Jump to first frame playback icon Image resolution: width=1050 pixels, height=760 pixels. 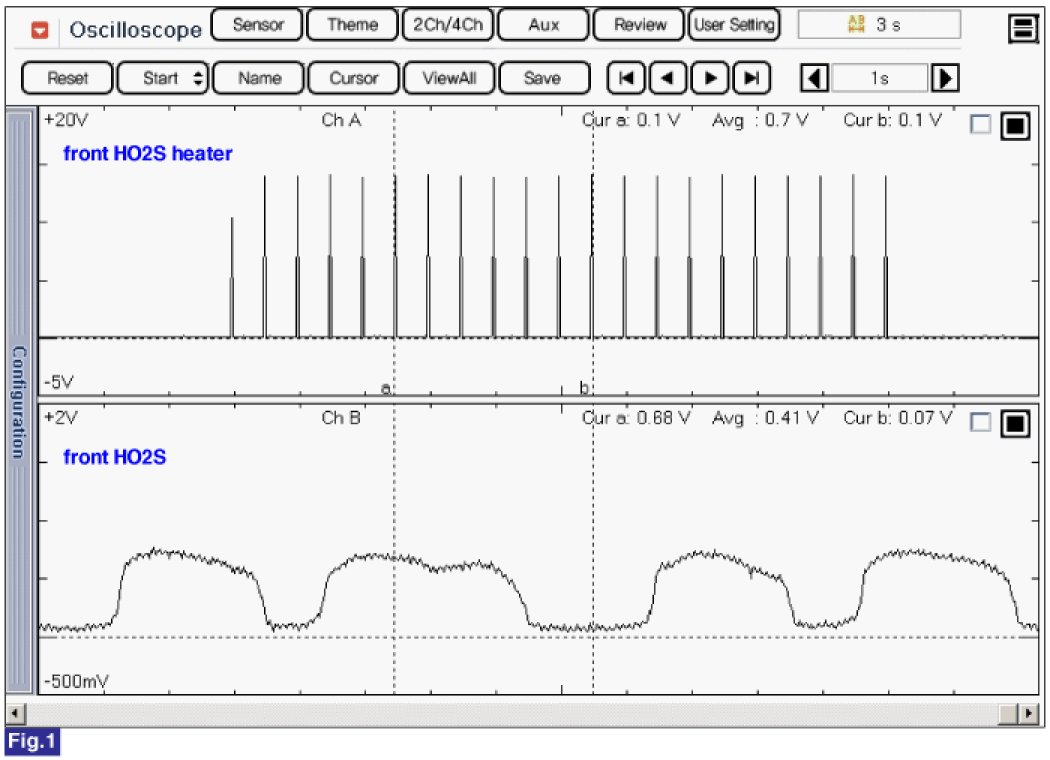(626, 78)
